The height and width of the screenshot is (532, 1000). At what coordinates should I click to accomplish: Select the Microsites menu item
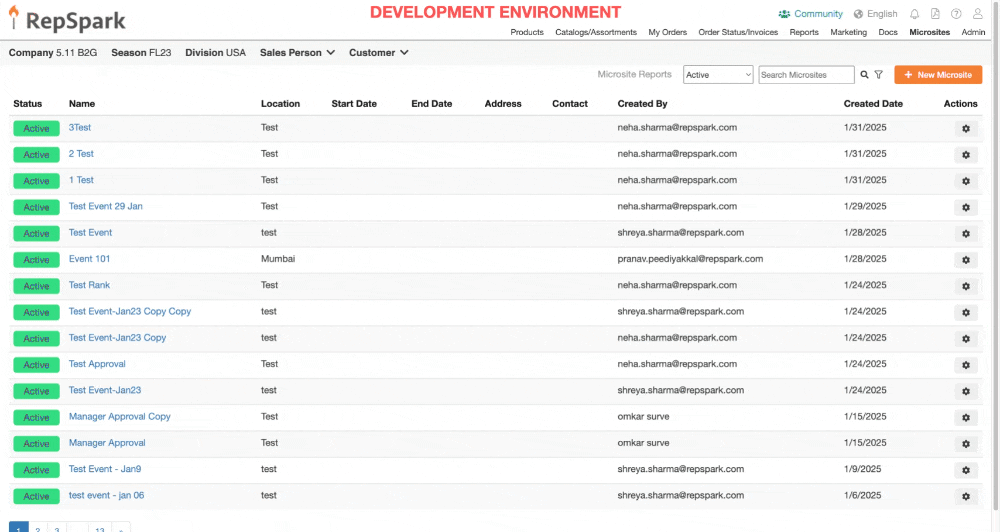pos(929,32)
